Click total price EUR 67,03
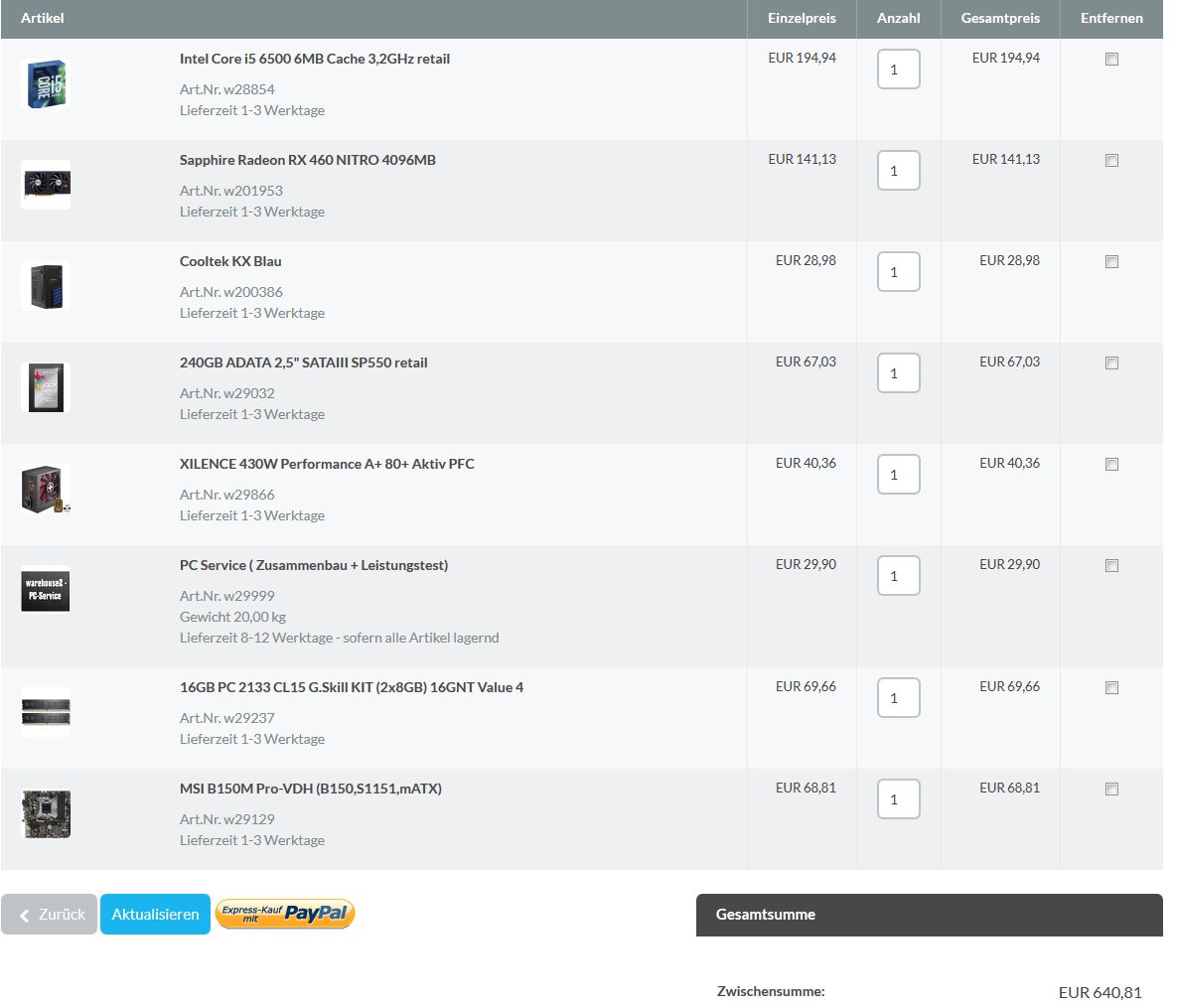 coord(1009,361)
